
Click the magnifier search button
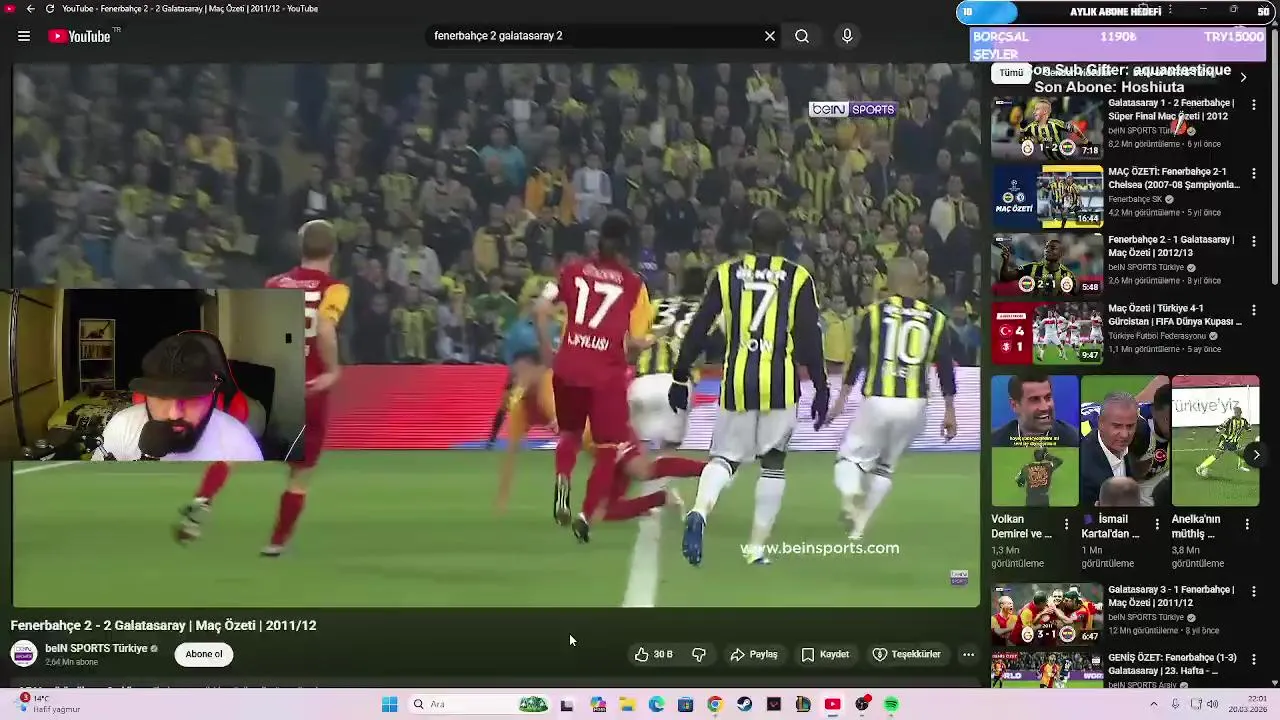(x=802, y=36)
